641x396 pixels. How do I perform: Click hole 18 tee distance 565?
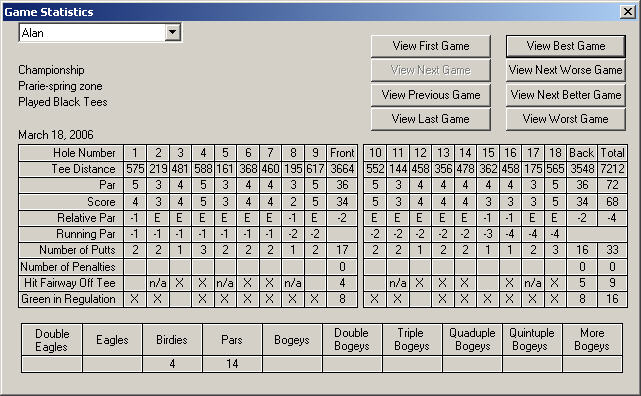pyautogui.click(x=555, y=169)
